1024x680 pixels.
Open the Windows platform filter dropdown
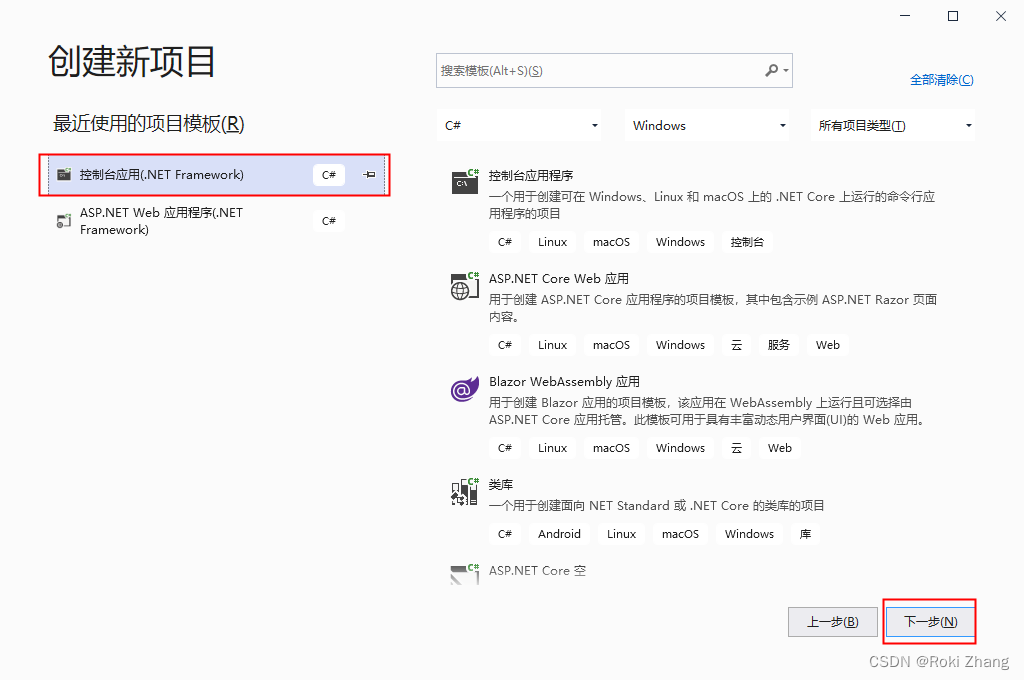click(x=707, y=125)
